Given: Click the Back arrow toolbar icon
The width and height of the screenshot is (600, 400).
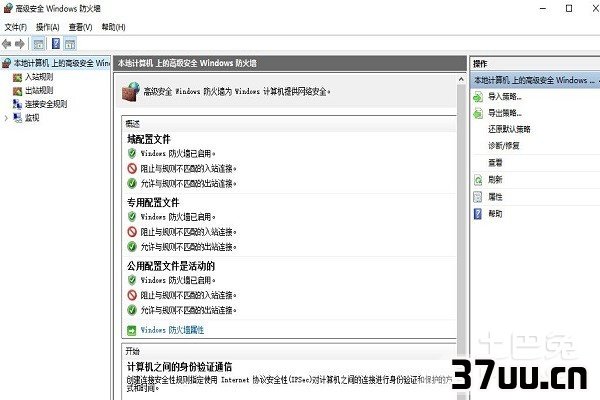Looking at the screenshot, I should click(7, 44).
